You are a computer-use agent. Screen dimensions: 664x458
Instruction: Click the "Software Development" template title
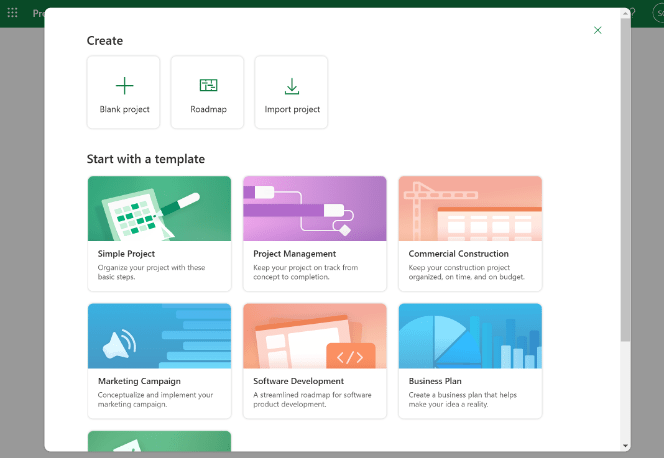coord(298,381)
